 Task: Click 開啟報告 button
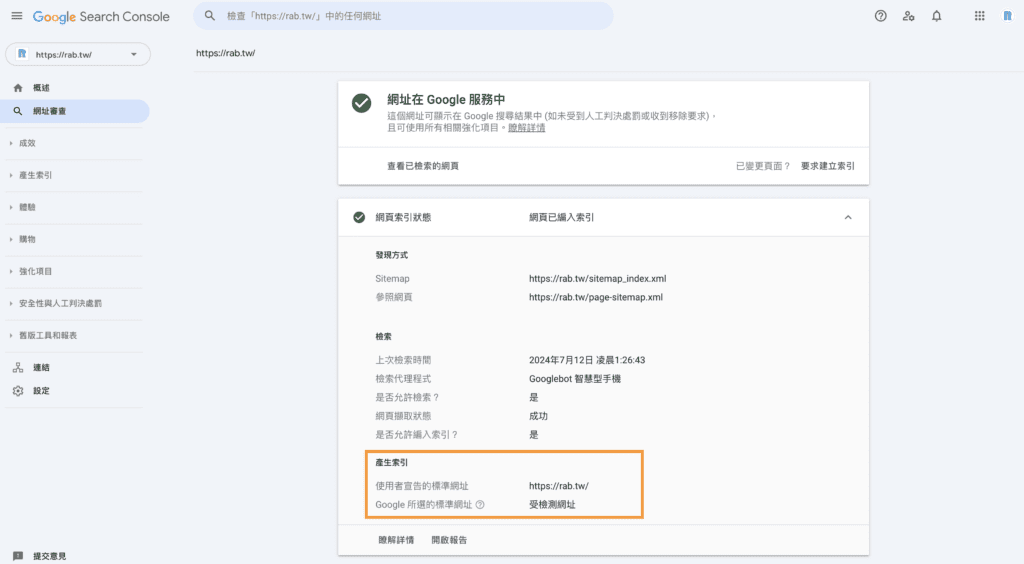pos(449,540)
